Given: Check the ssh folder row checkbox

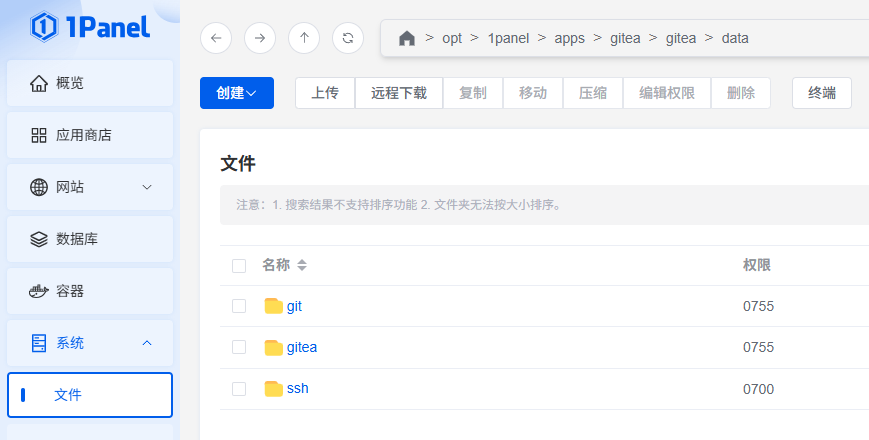Looking at the screenshot, I should tap(239, 388).
